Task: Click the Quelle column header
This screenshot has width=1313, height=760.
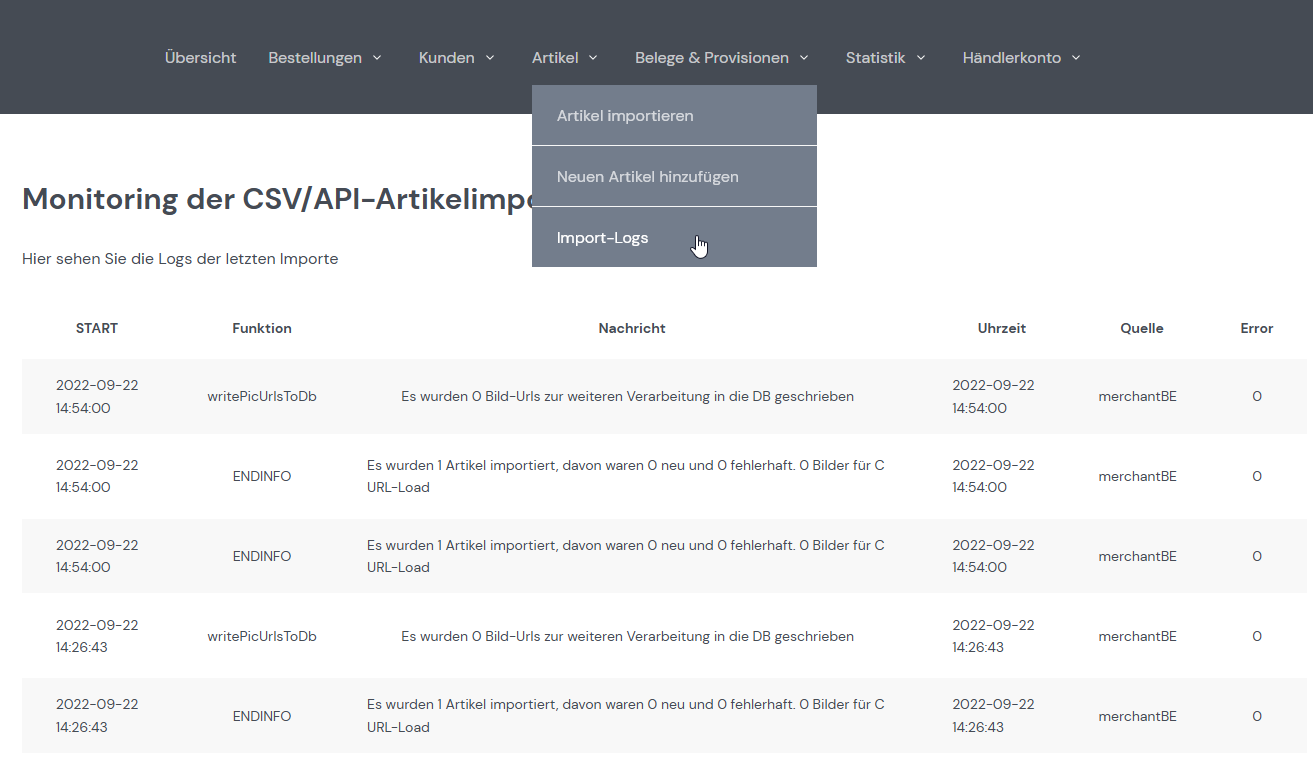Action: pyautogui.click(x=1142, y=328)
